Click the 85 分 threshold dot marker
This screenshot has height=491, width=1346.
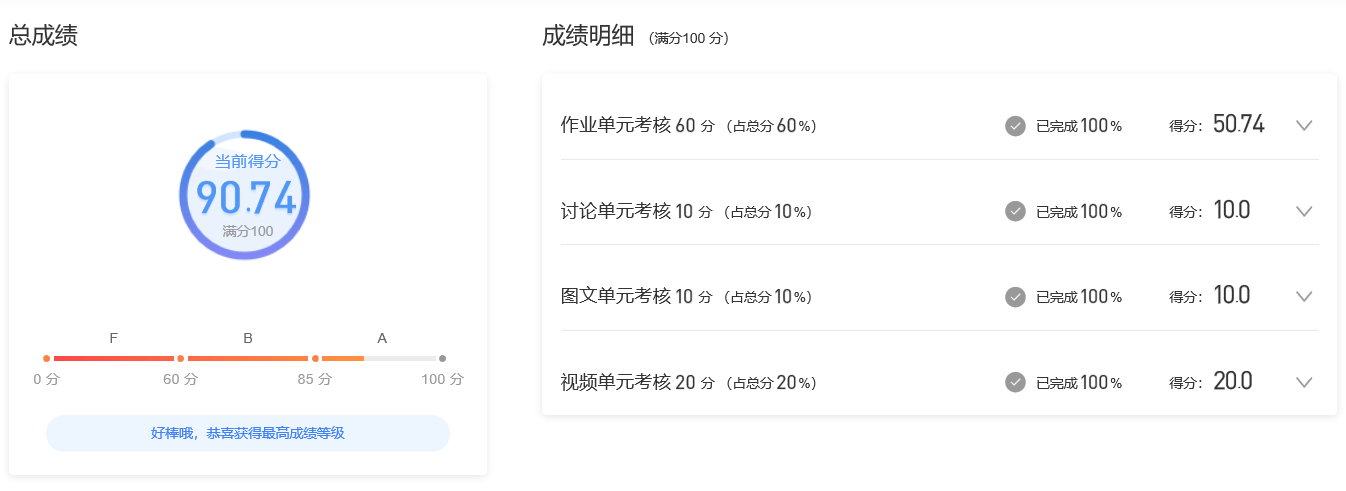tap(315, 358)
